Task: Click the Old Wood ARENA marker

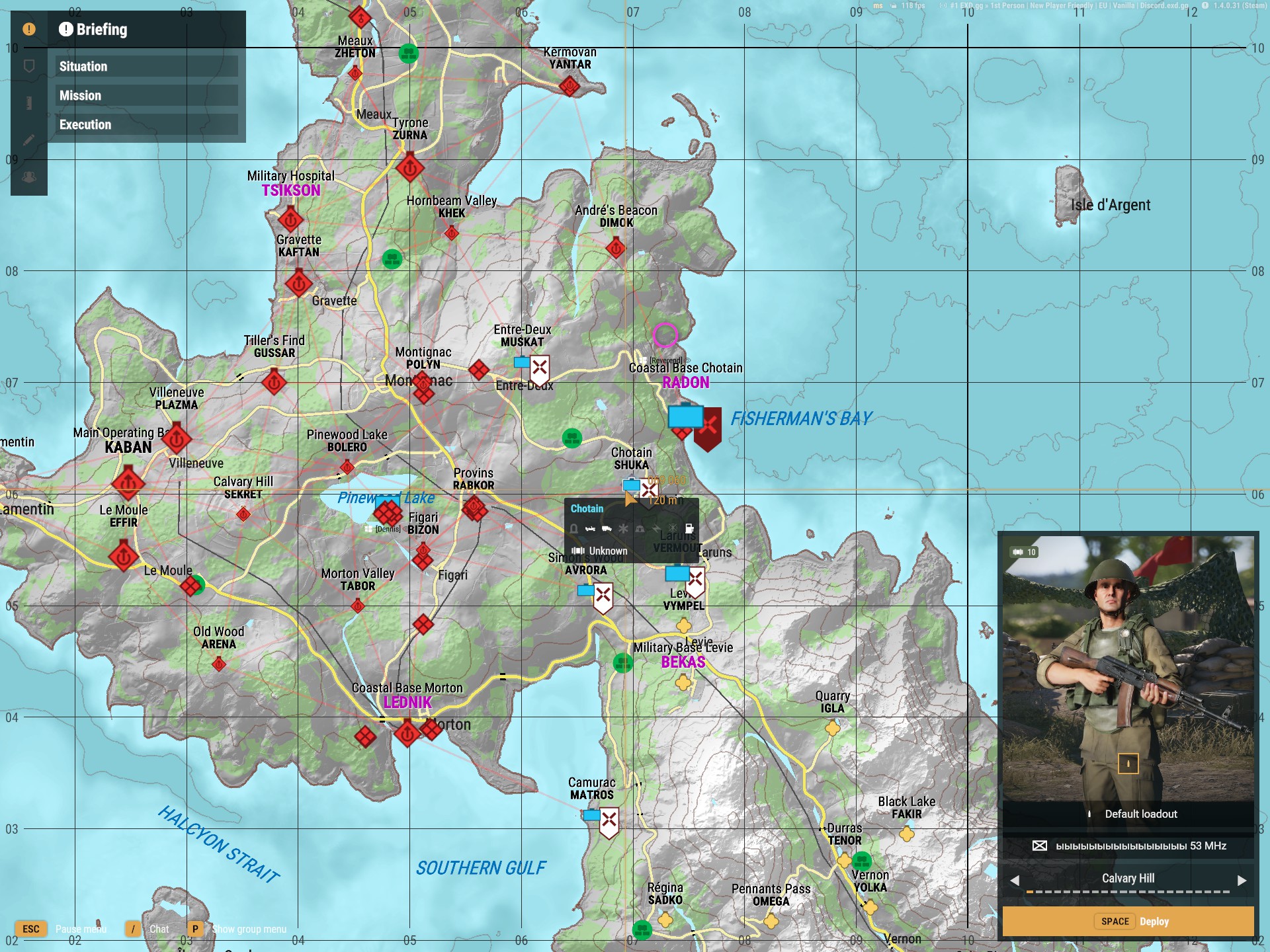Action: [x=219, y=664]
